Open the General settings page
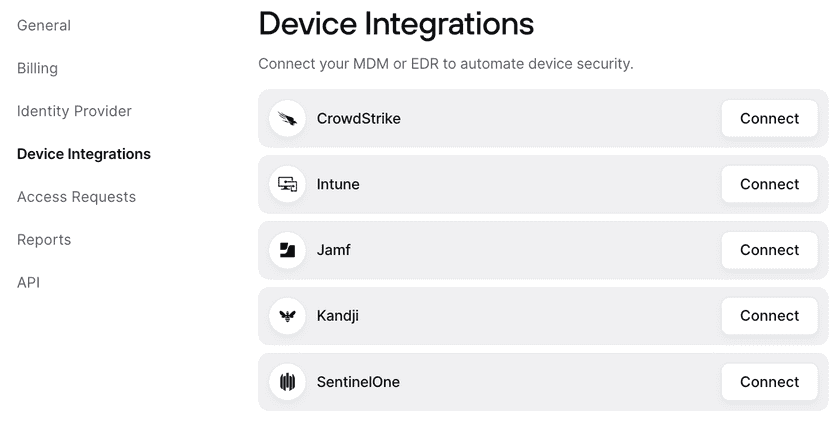The width and height of the screenshot is (840, 430). coord(44,25)
